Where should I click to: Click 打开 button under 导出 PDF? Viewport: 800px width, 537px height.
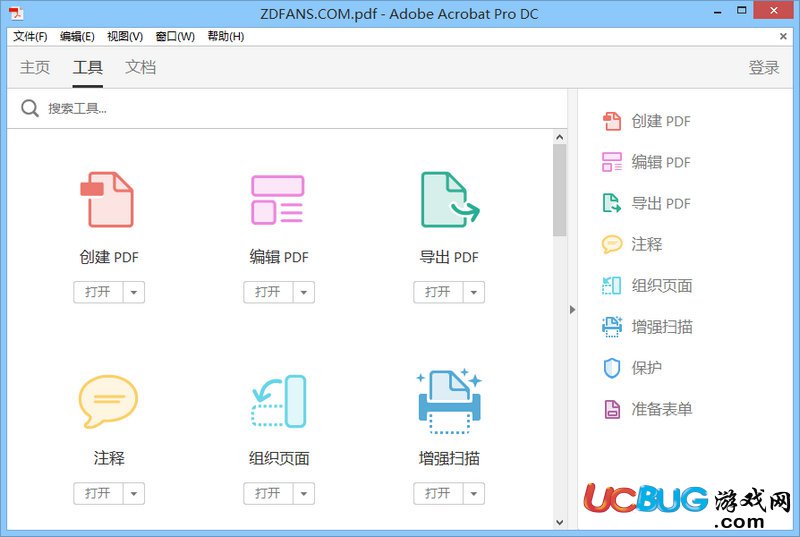coord(438,292)
